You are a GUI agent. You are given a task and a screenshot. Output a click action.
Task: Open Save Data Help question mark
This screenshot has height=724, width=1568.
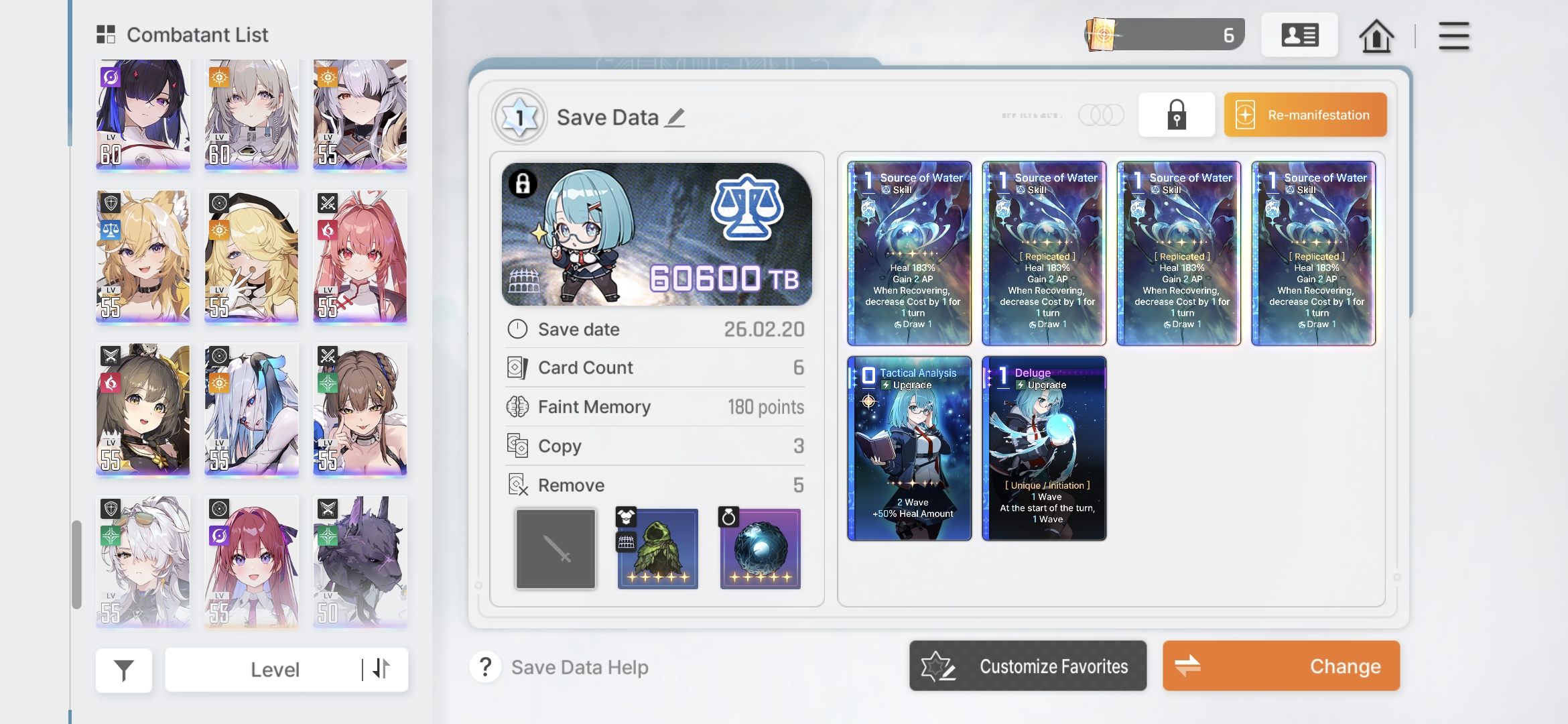click(x=486, y=667)
